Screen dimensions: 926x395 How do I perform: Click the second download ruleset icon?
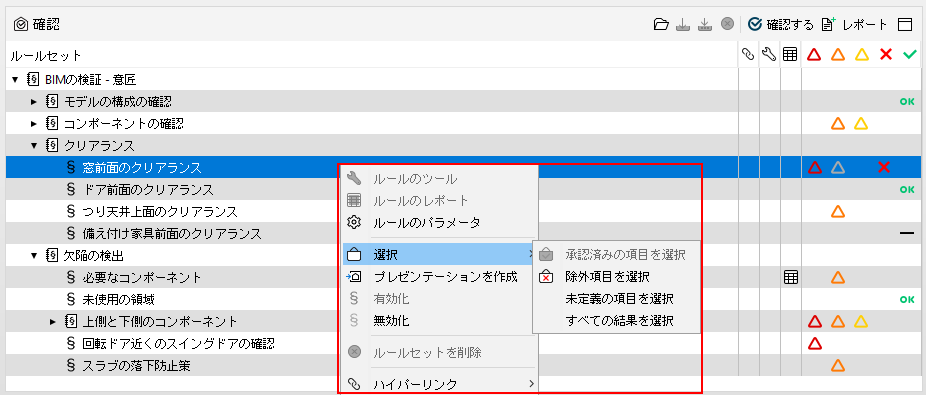tap(705, 24)
